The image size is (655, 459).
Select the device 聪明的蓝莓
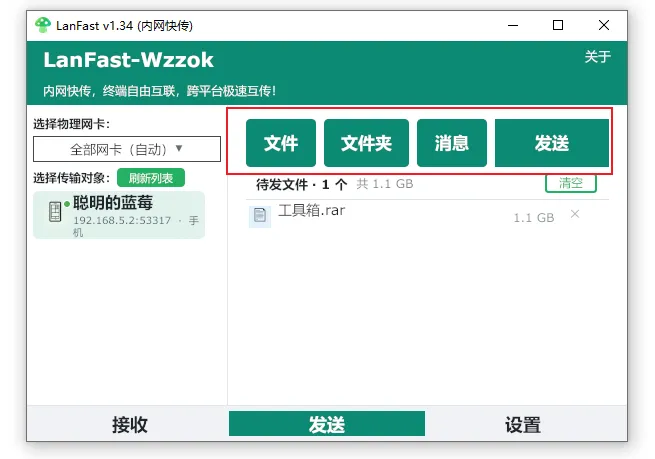coord(119,215)
